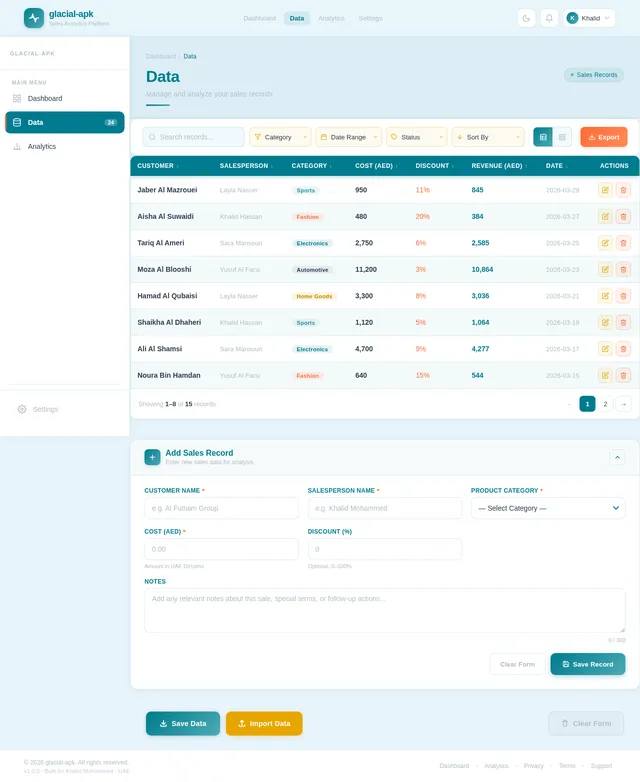Toggle dark mode moon icon
640x782 pixels.
[526, 18]
